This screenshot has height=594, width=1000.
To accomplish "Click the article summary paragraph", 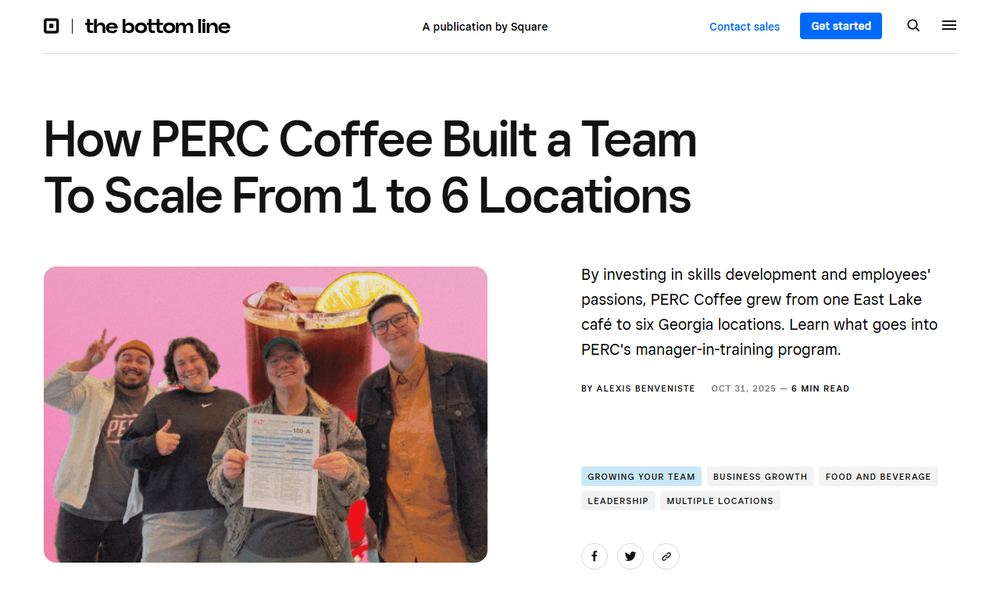I will point(759,312).
